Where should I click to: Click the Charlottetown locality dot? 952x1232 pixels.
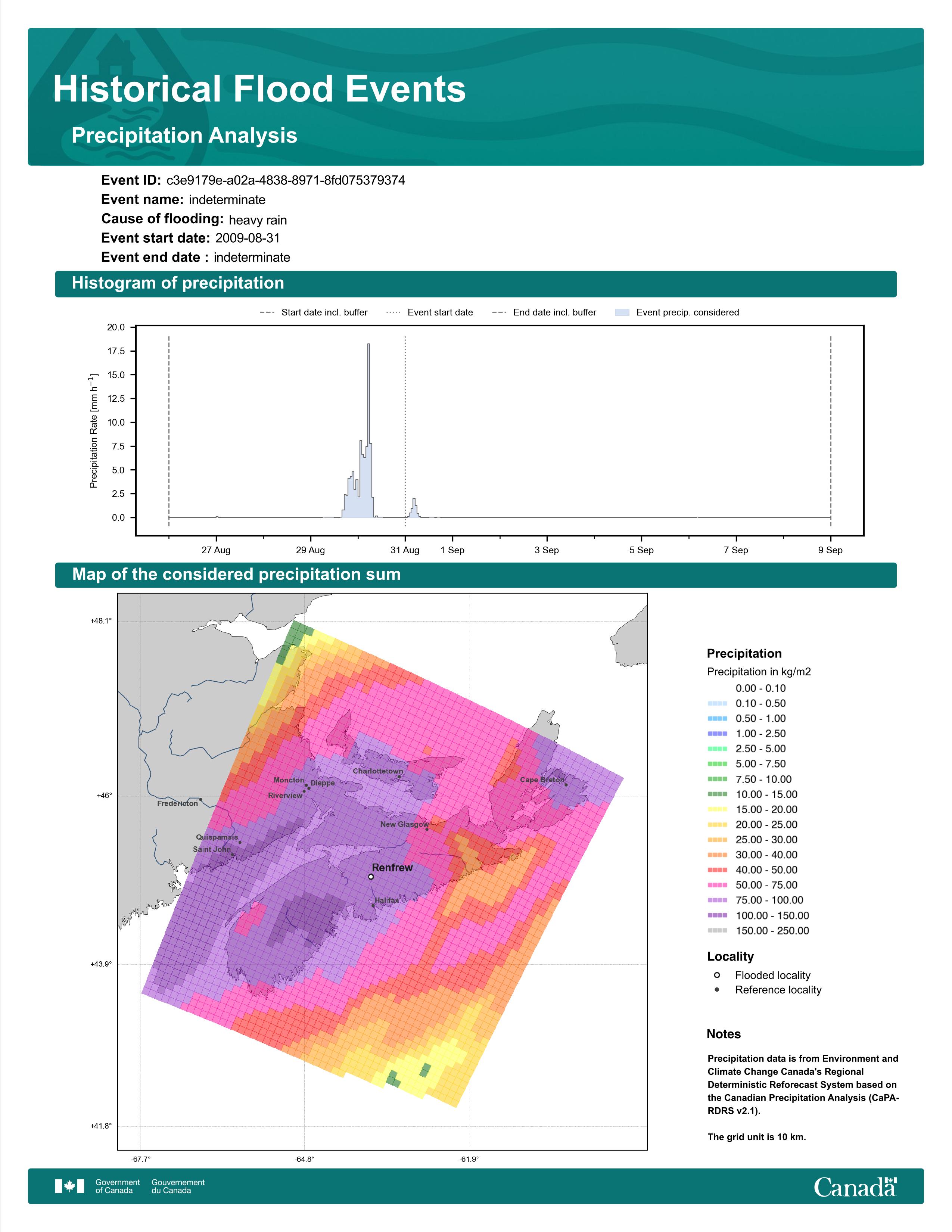(x=399, y=777)
